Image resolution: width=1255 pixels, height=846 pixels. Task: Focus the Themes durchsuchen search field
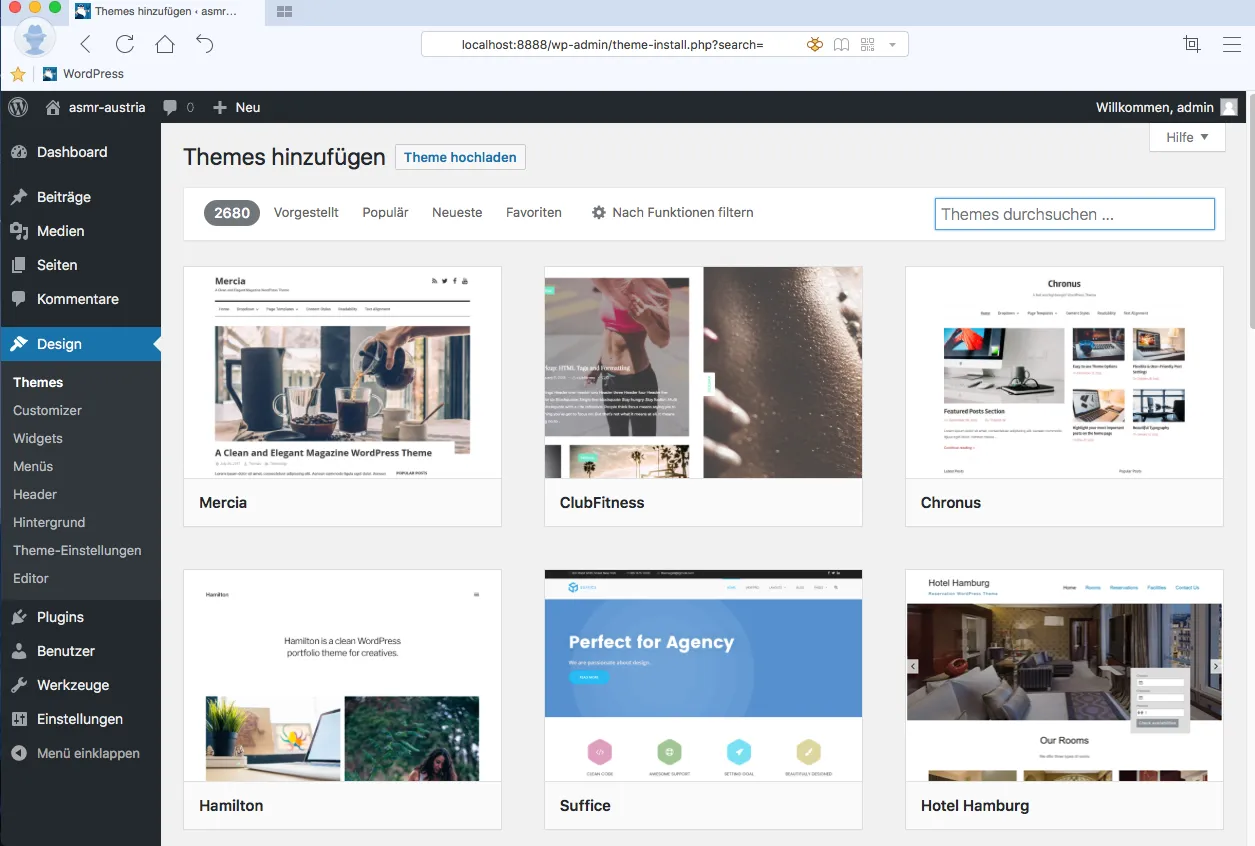[x=1075, y=214]
